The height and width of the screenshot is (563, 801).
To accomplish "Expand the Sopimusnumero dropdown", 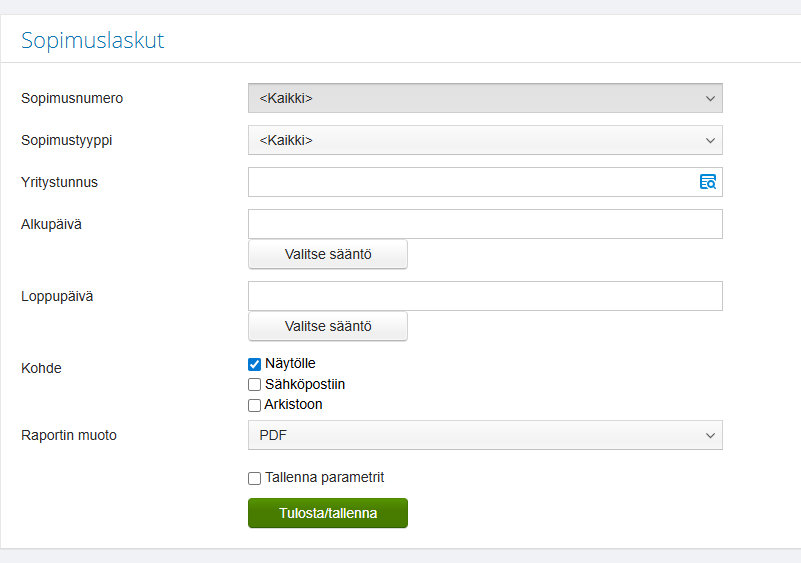I will click(x=485, y=98).
